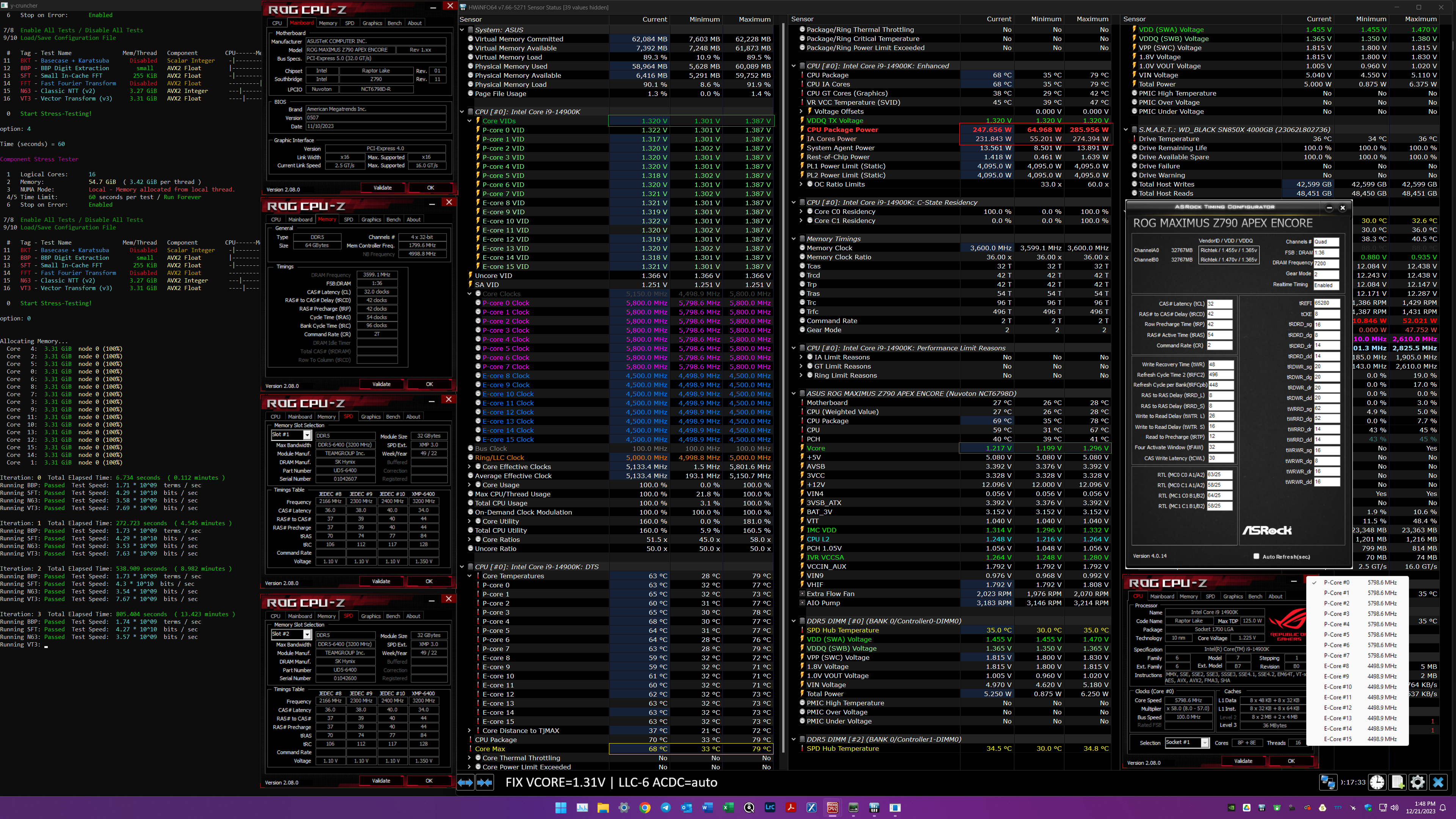
Task: Collapse the Core Temperatures node
Action: 470,576
